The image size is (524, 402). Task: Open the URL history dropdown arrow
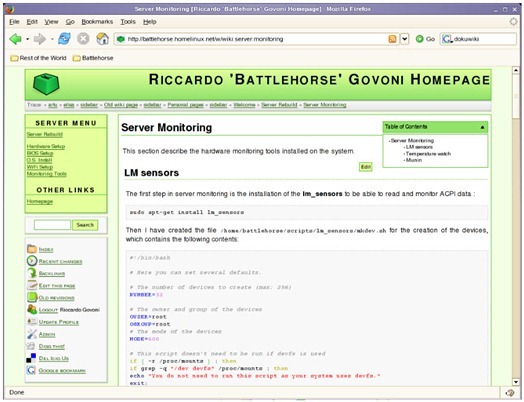405,39
